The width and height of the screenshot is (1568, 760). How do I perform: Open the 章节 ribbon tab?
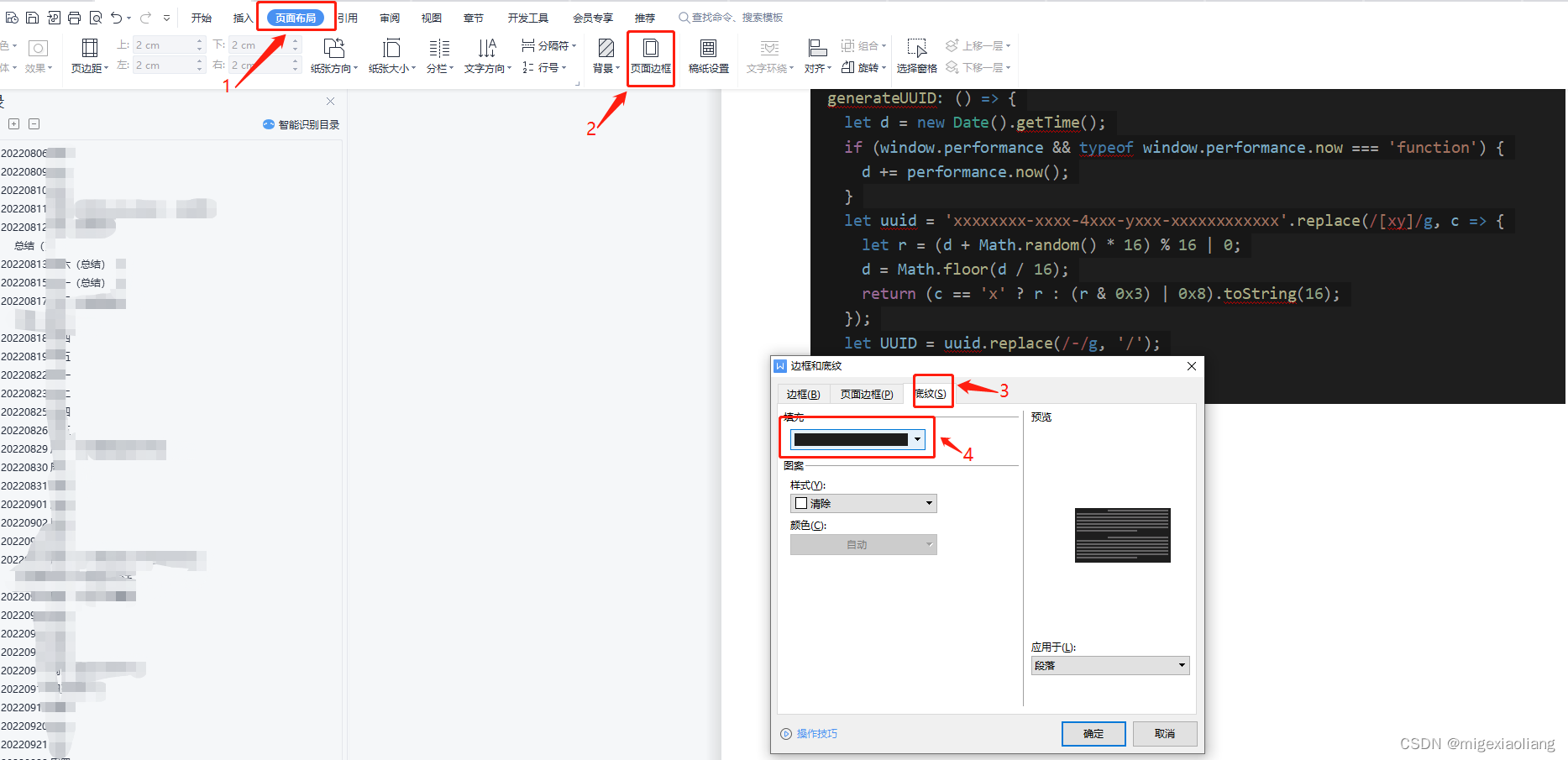474,18
